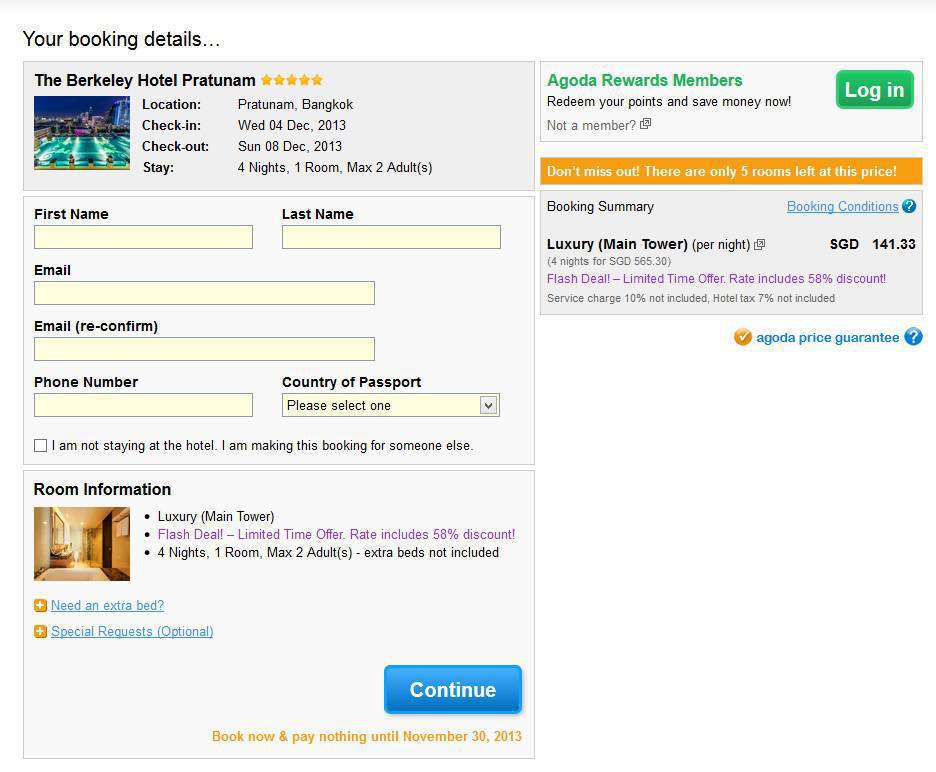Click the SGD 141.33 price
This screenshot has width=936, height=772.
pyautogui.click(x=872, y=244)
